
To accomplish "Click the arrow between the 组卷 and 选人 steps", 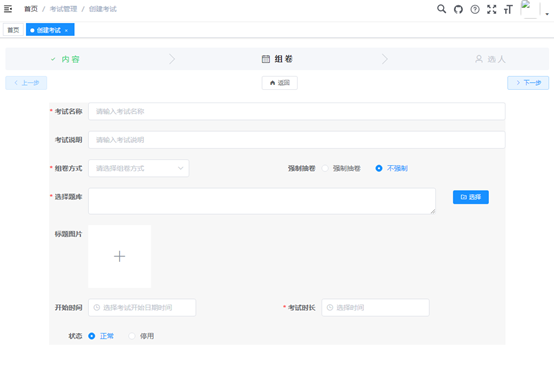I will (385, 59).
